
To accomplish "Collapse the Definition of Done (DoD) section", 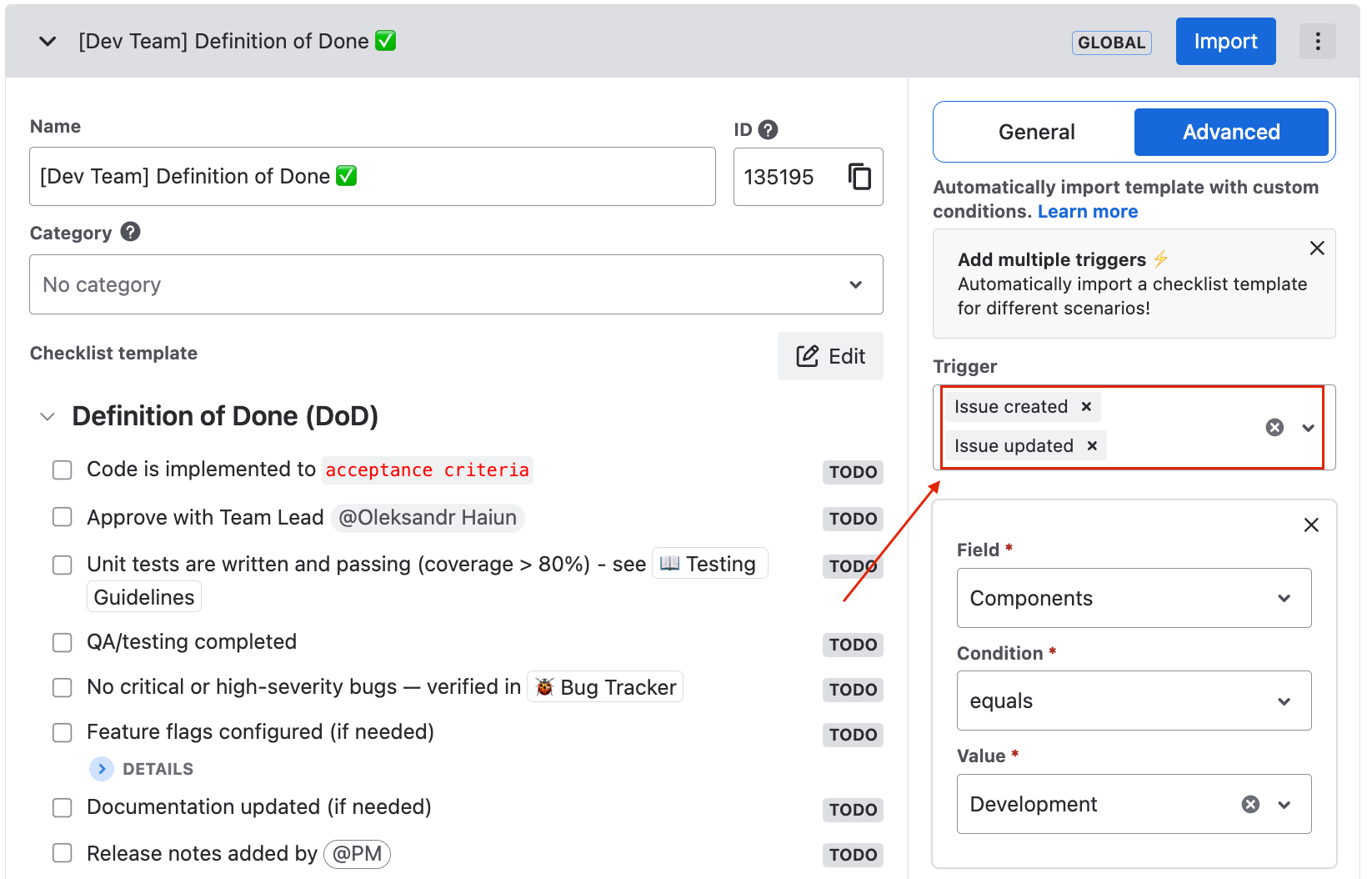I will [x=48, y=416].
